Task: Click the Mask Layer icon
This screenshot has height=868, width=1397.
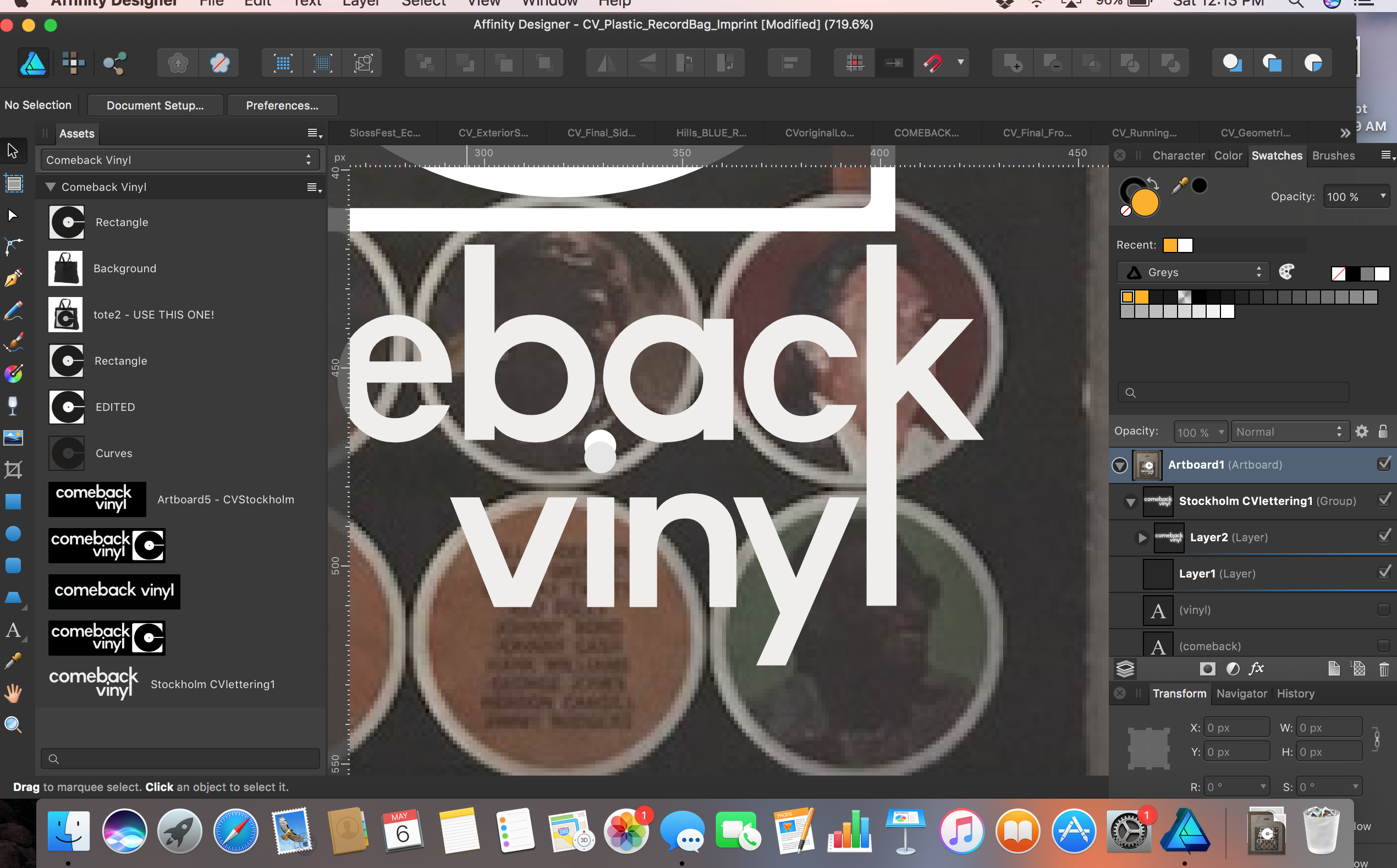Action: [1208, 668]
